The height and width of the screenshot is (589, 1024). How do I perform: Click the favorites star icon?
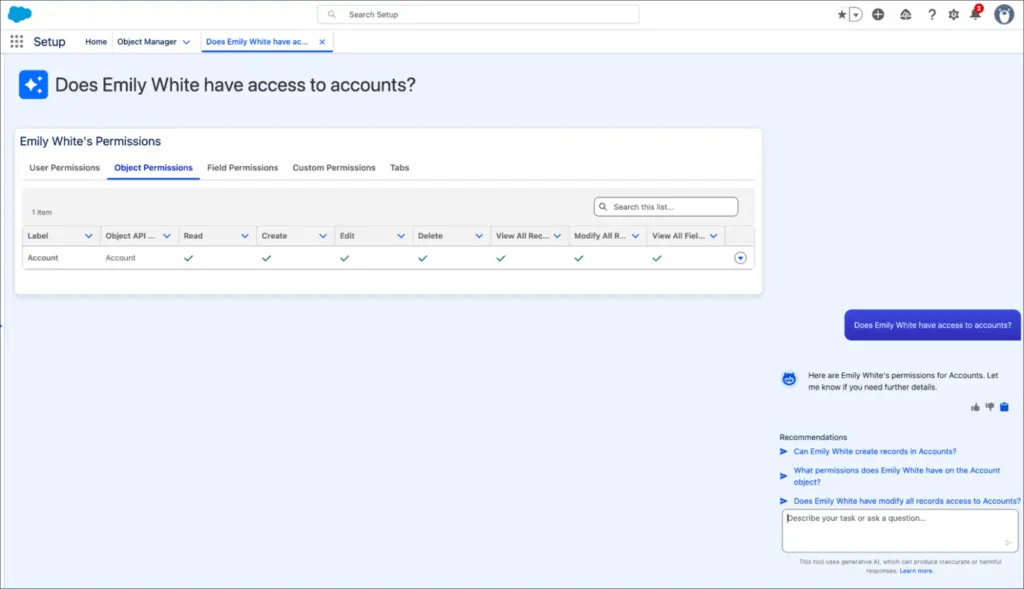point(844,14)
